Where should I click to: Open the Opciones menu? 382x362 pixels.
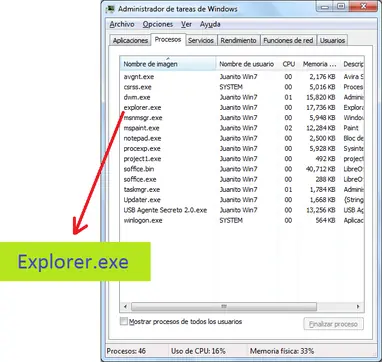158,24
